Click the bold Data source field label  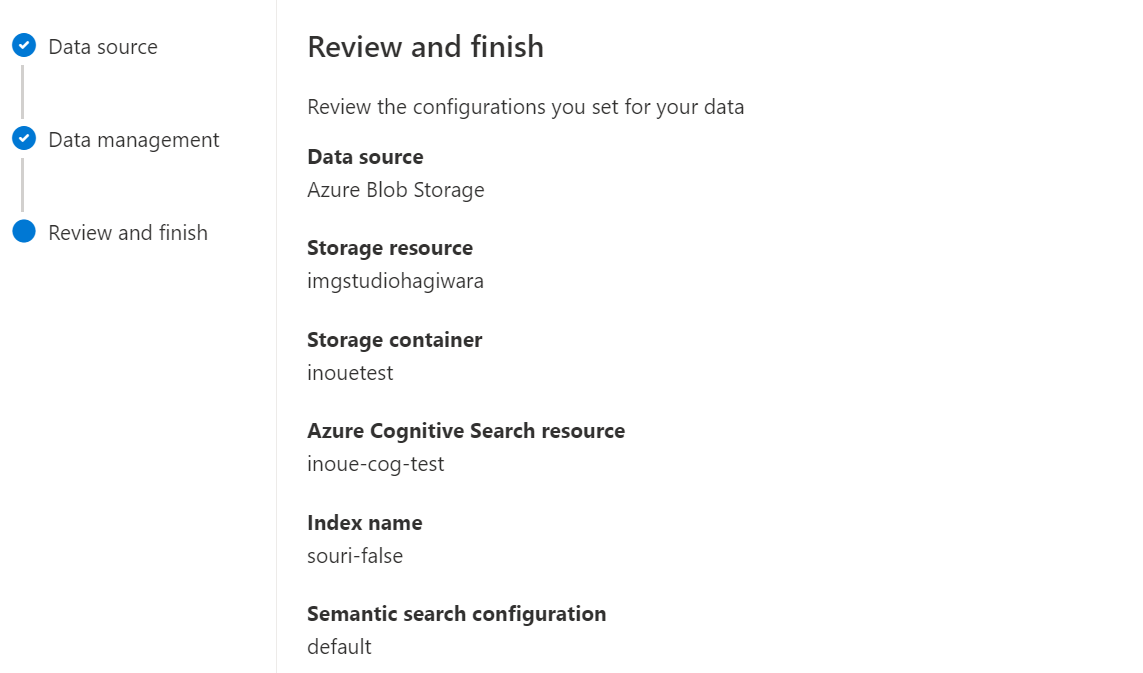tap(365, 157)
